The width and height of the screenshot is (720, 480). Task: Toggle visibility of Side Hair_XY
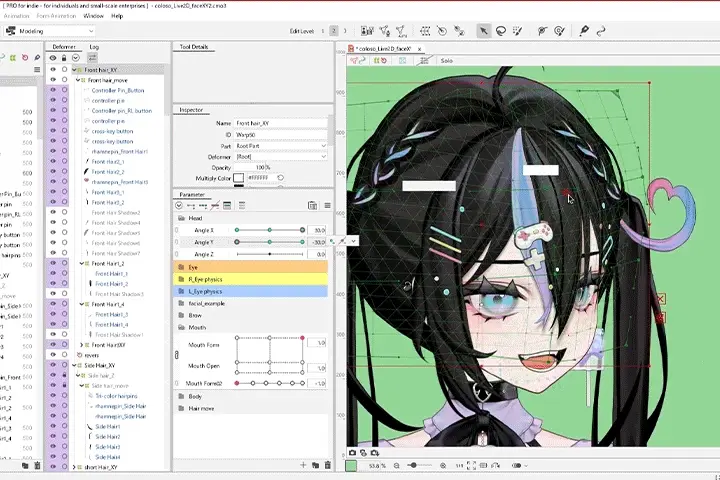pyautogui.click(x=53, y=365)
